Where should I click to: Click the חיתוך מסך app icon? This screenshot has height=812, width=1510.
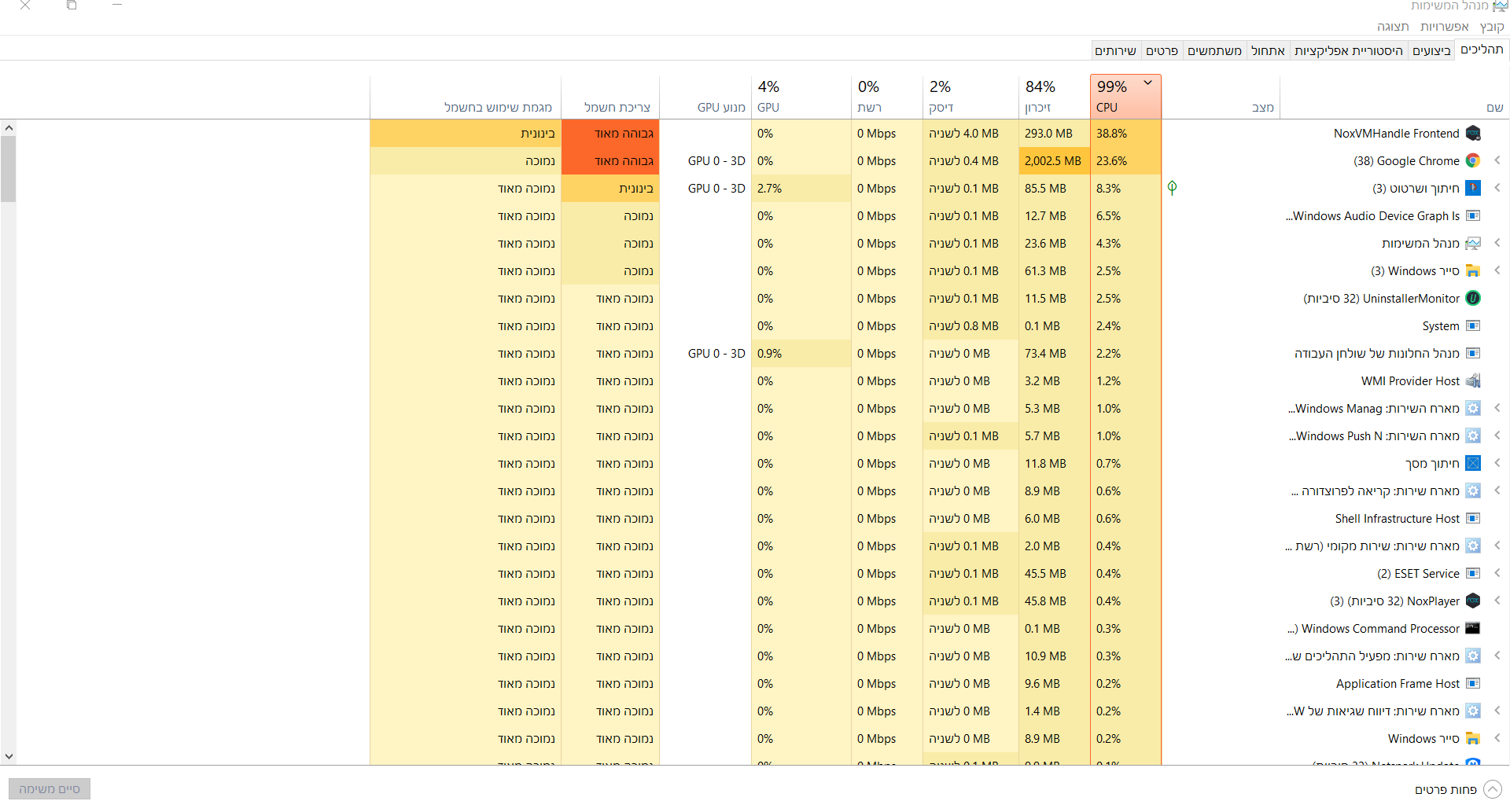tap(1473, 464)
